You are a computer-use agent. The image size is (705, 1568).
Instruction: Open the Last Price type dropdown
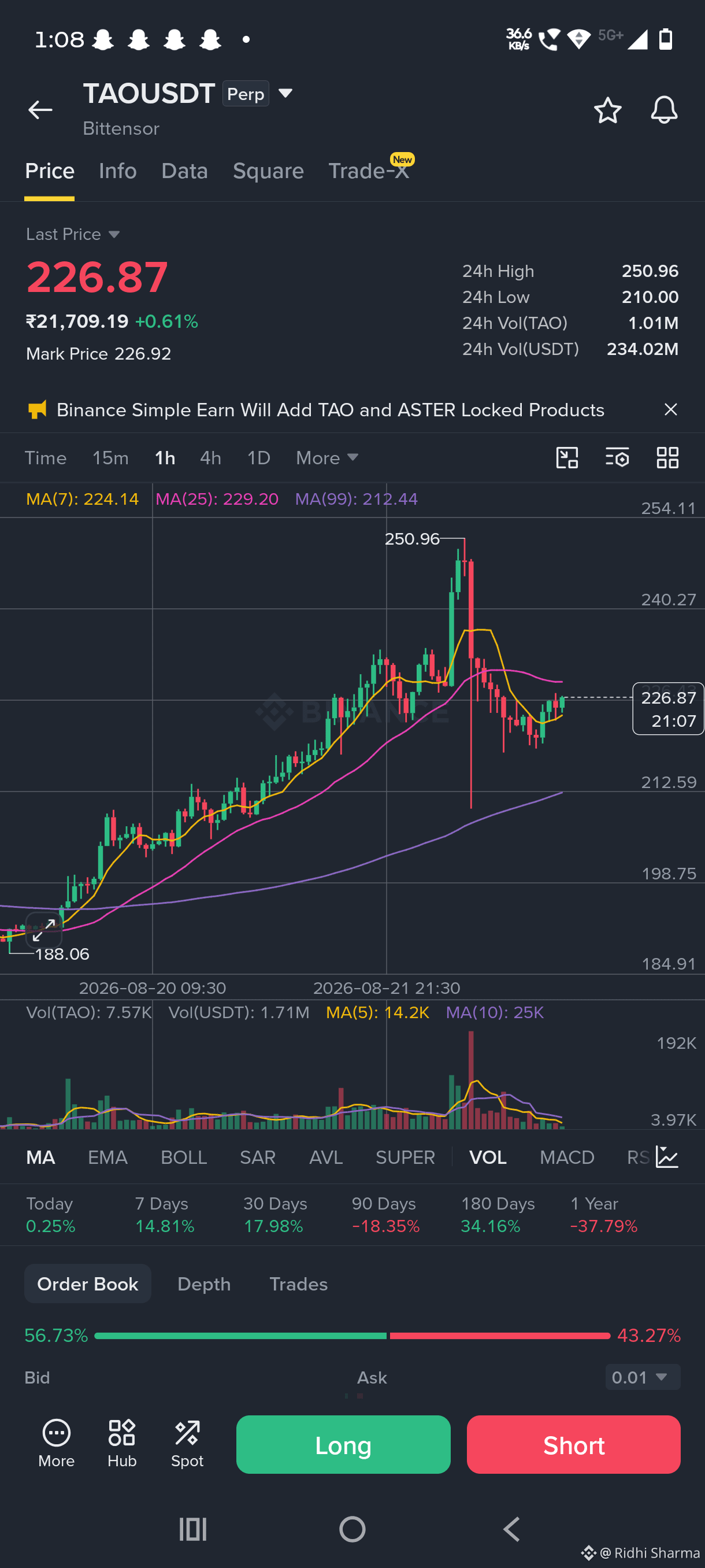click(x=73, y=234)
